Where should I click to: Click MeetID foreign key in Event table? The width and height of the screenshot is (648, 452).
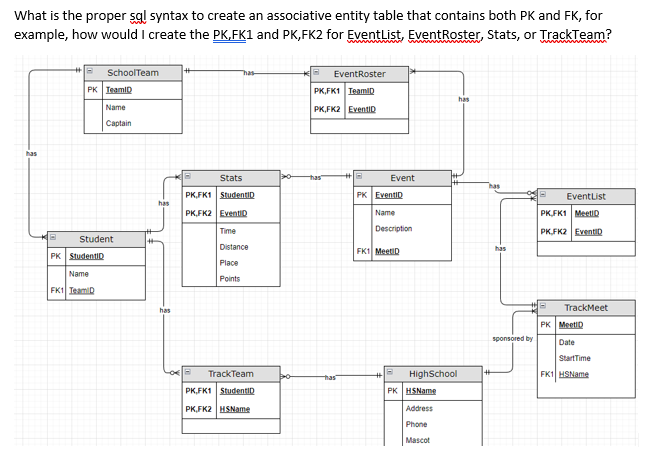tap(387, 251)
